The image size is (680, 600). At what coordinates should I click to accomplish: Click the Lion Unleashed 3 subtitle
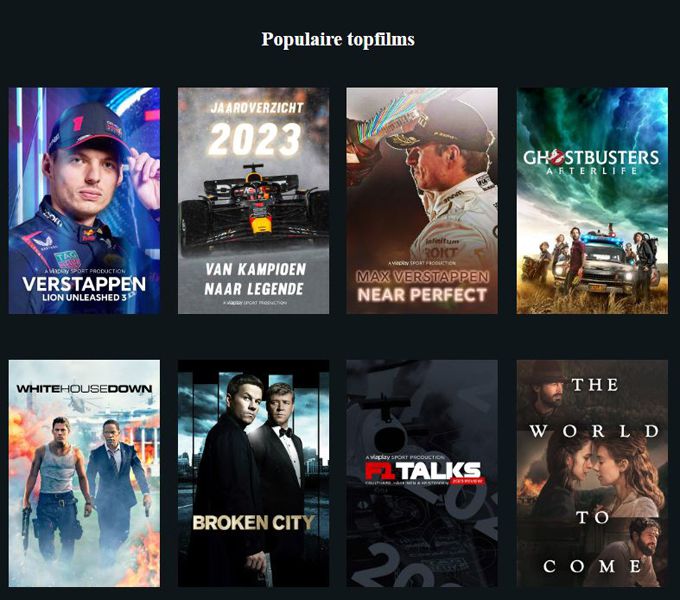pos(84,297)
